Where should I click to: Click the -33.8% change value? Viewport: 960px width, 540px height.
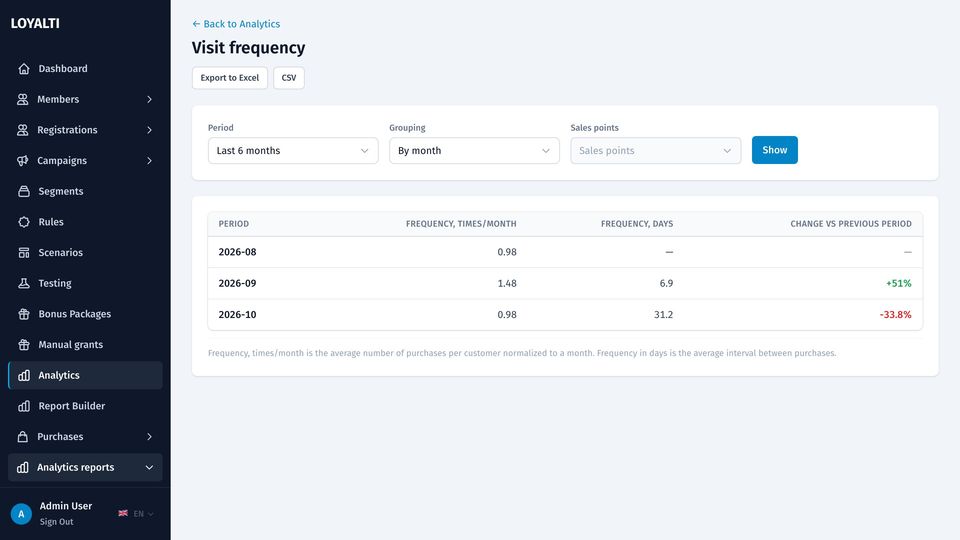[896, 314]
